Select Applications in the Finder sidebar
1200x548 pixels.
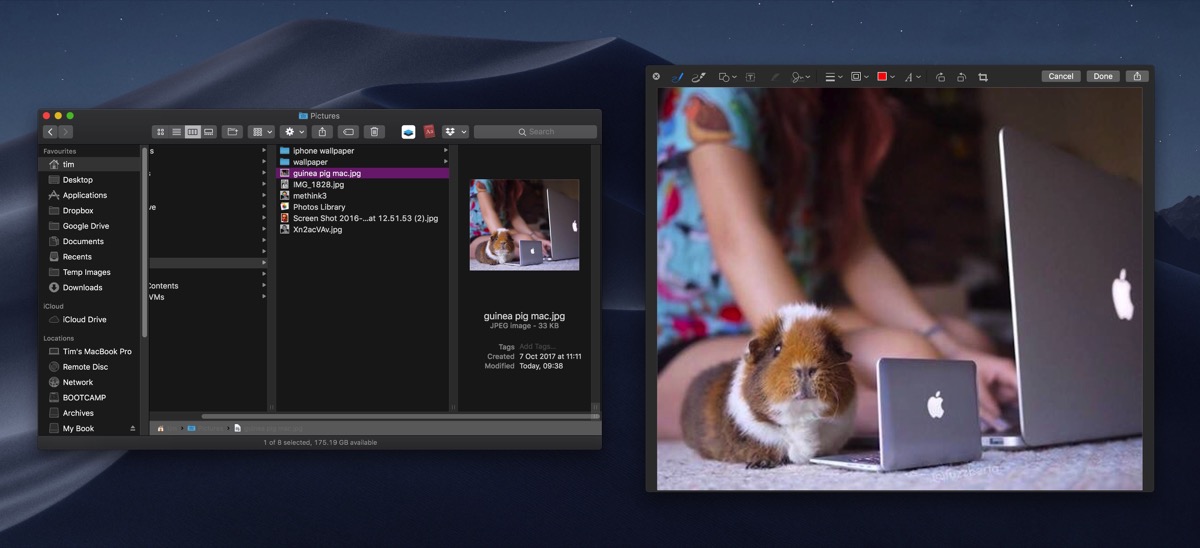coord(85,195)
